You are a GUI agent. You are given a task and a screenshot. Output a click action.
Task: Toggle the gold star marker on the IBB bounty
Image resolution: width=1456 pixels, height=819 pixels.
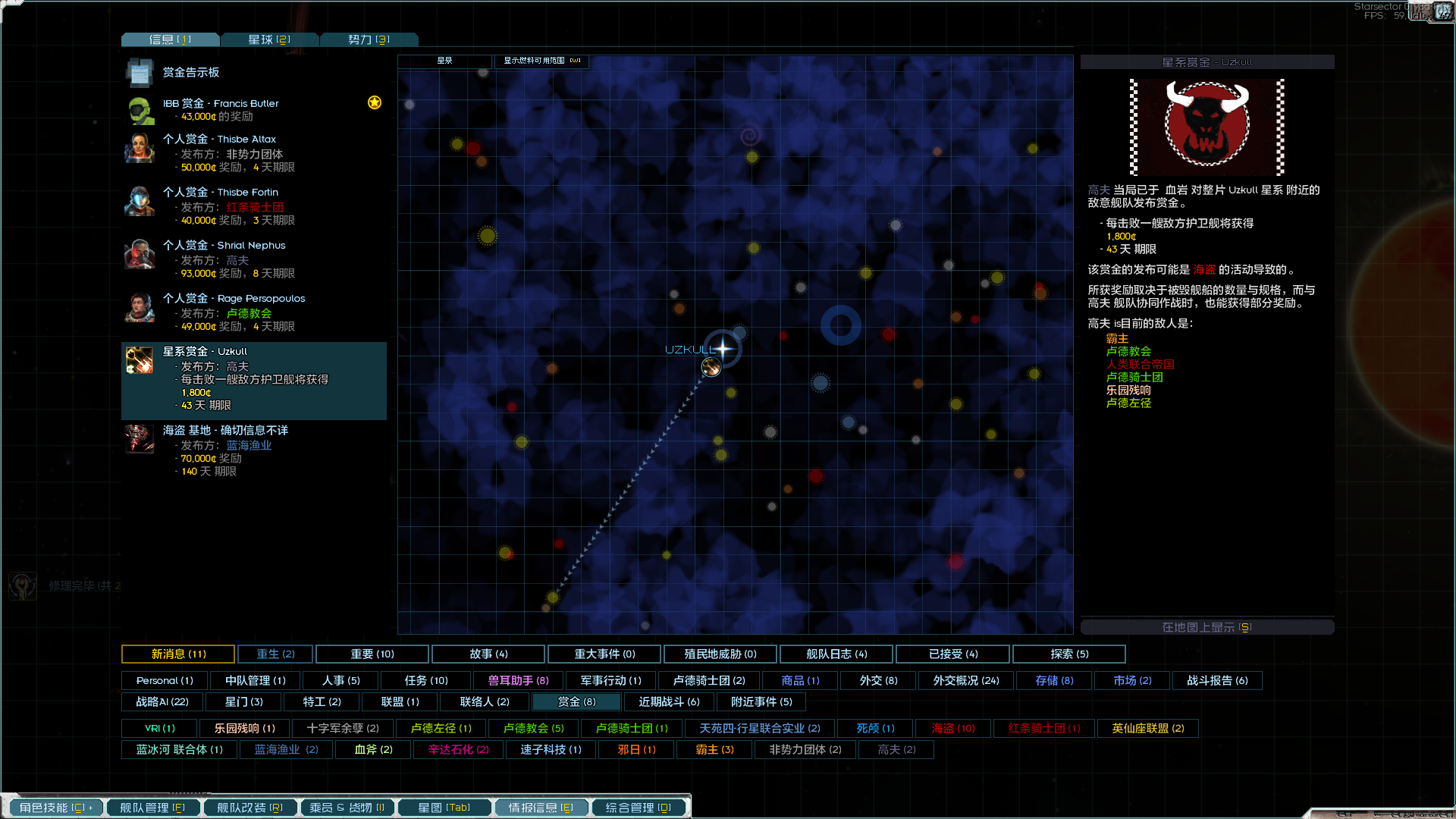point(375,102)
